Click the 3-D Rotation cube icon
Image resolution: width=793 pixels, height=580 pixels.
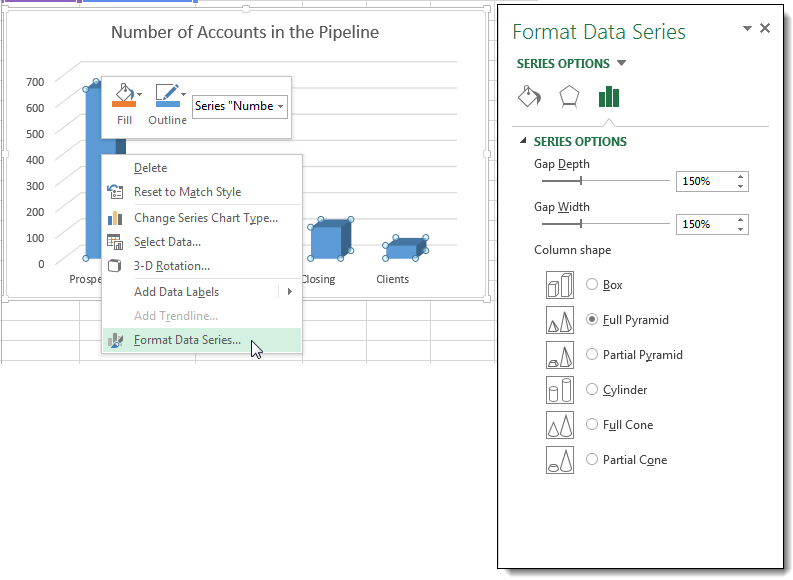[115, 265]
